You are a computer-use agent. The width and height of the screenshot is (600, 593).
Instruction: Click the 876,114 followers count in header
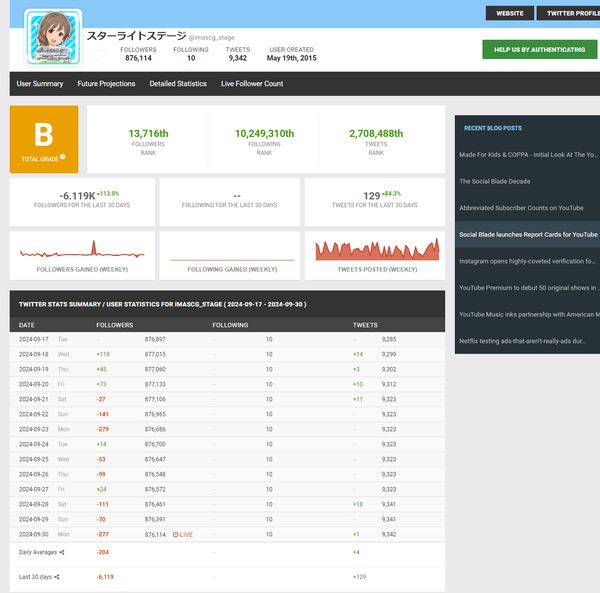(x=138, y=58)
